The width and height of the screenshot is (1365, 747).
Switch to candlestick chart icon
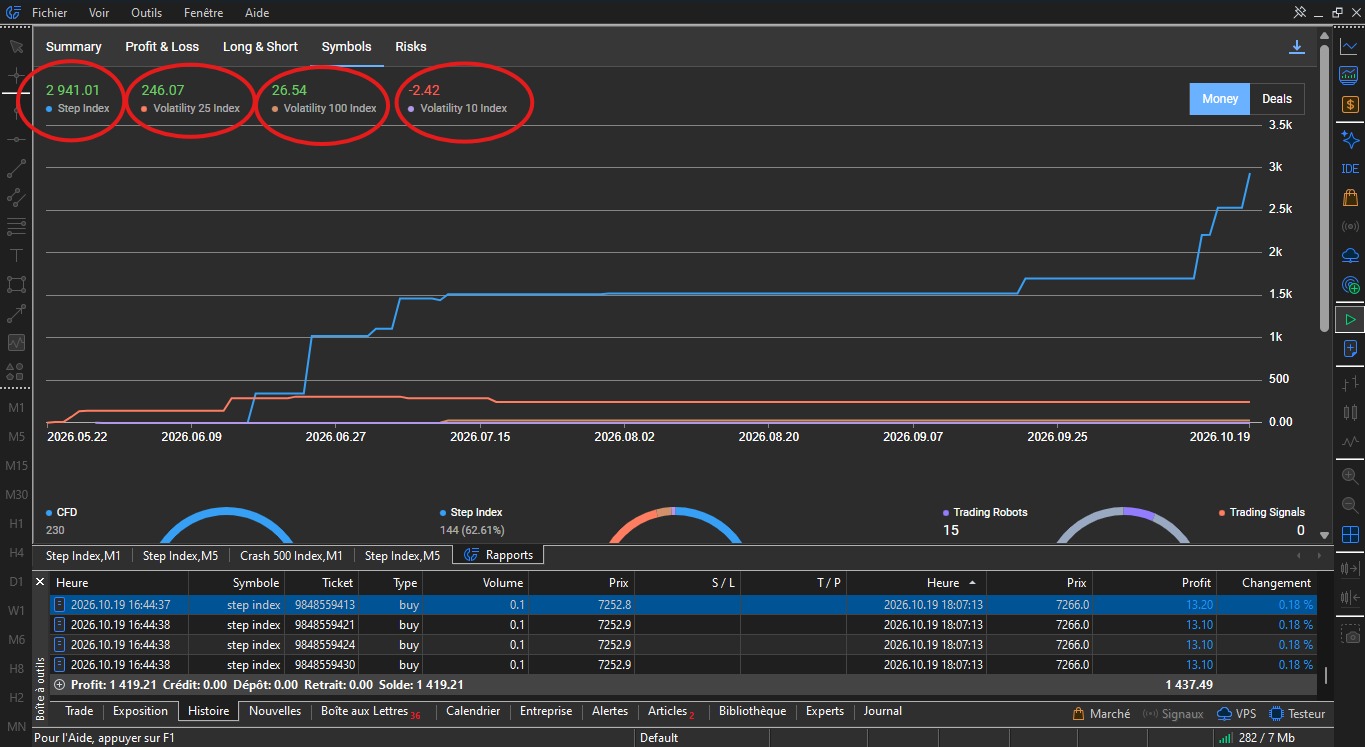pyautogui.click(x=1350, y=412)
